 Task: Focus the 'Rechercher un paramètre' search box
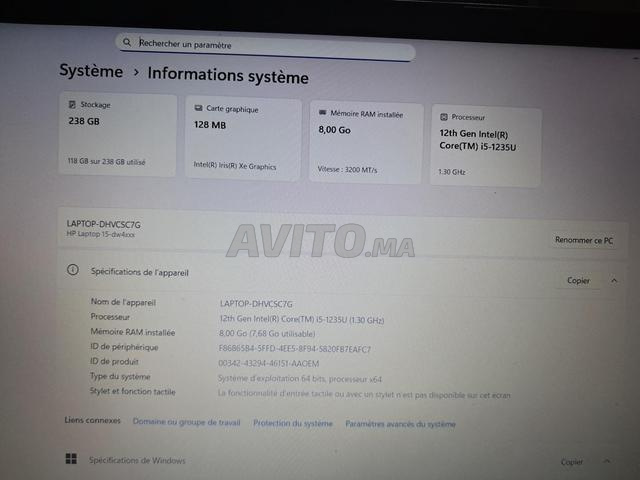[265, 46]
